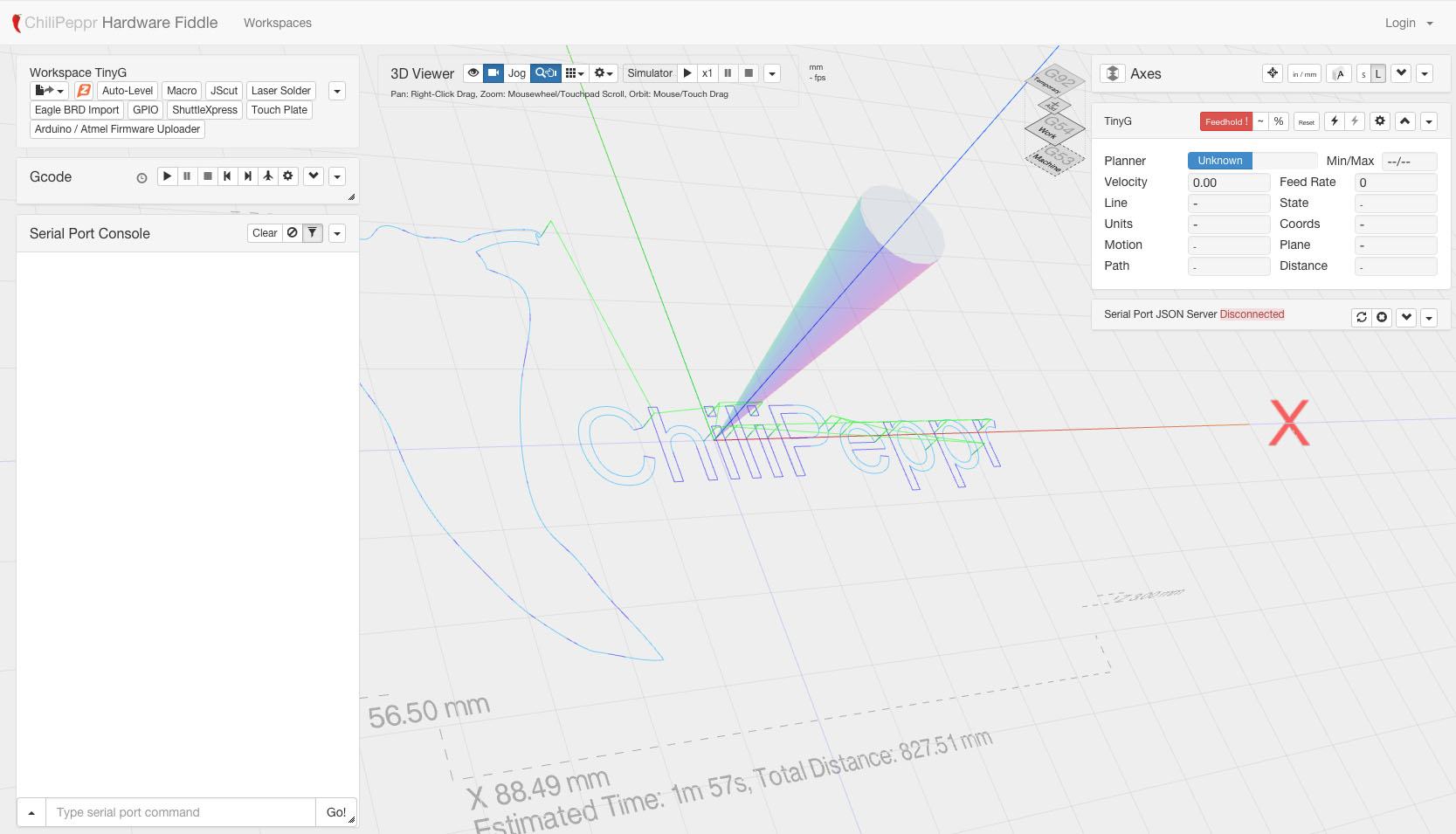Image resolution: width=1456 pixels, height=834 pixels.
Task: Refresh the Serial Port JSON Server
Action: click(x=1362, y=317)
